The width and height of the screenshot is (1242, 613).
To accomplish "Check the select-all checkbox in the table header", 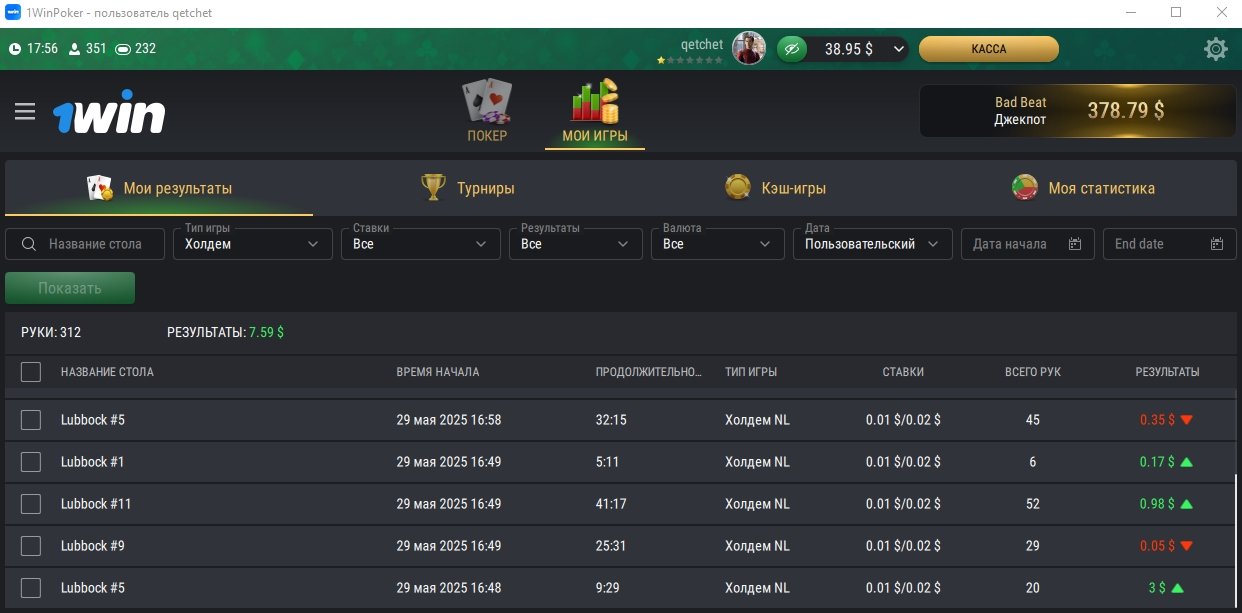I will coord(31,372).
